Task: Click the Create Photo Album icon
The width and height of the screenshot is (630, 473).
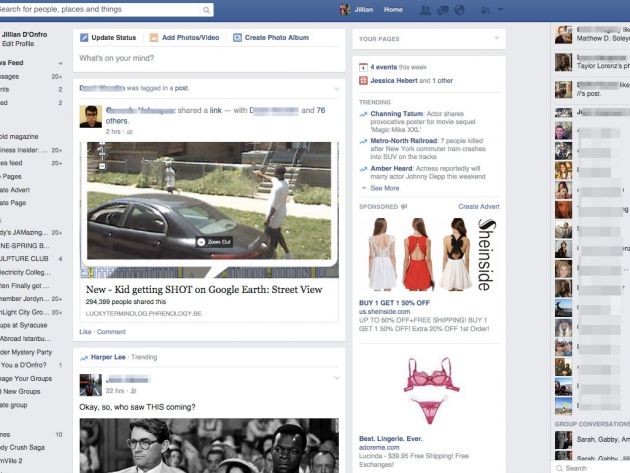Action: click(237, 38)
